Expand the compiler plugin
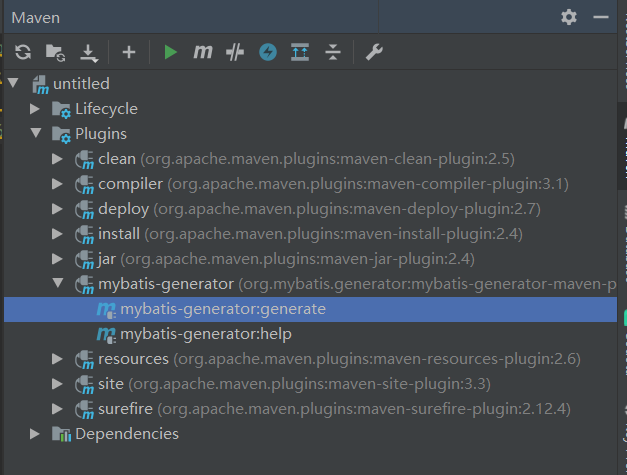Image resolution: width=627 pixels, height=475 pixels. coord(57,184)
